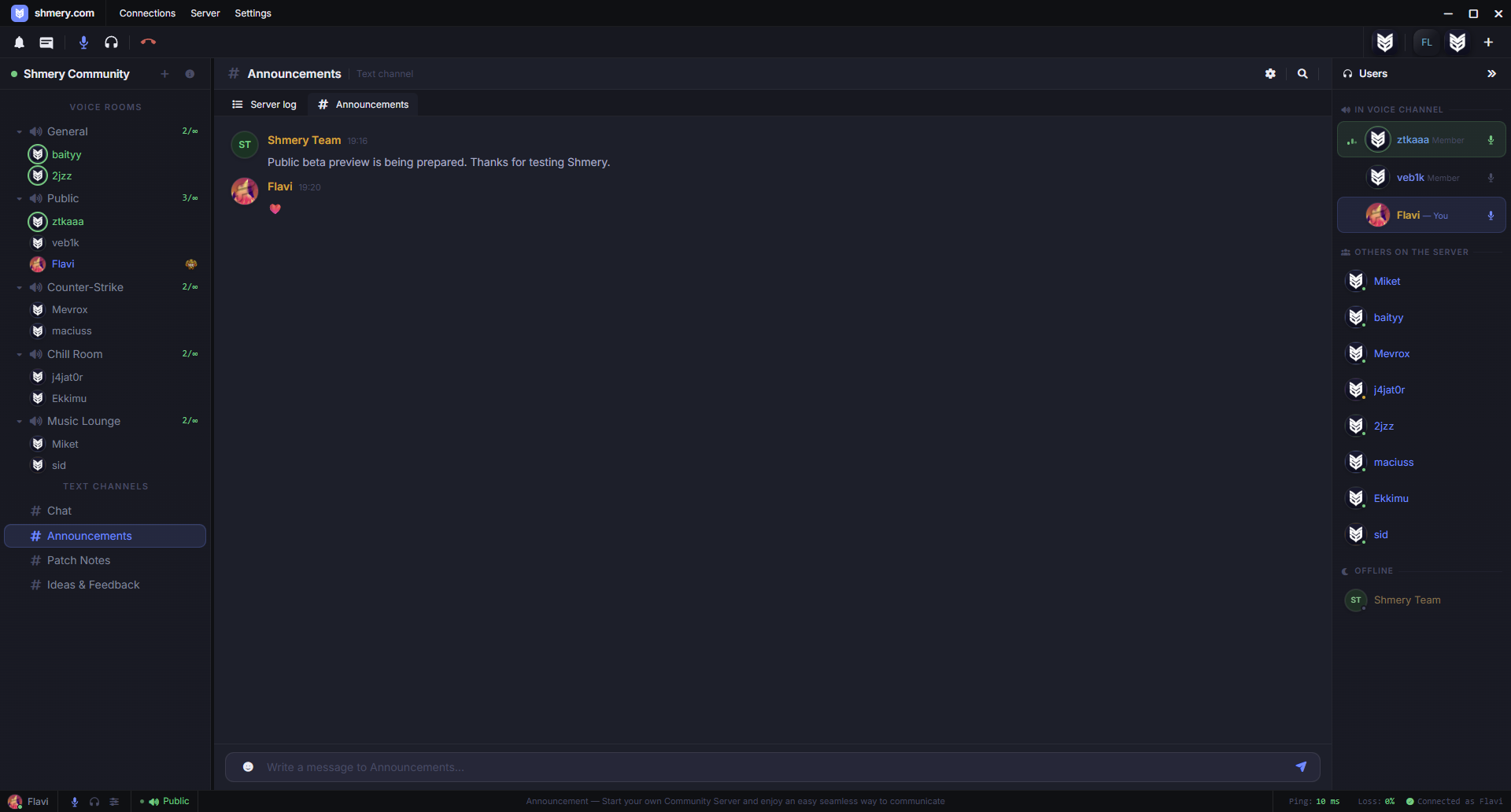The width and height of the screenshot is (1511, 812).
Task: Toggle microphone in bottom status bar
Action: [x=75, y=802]
